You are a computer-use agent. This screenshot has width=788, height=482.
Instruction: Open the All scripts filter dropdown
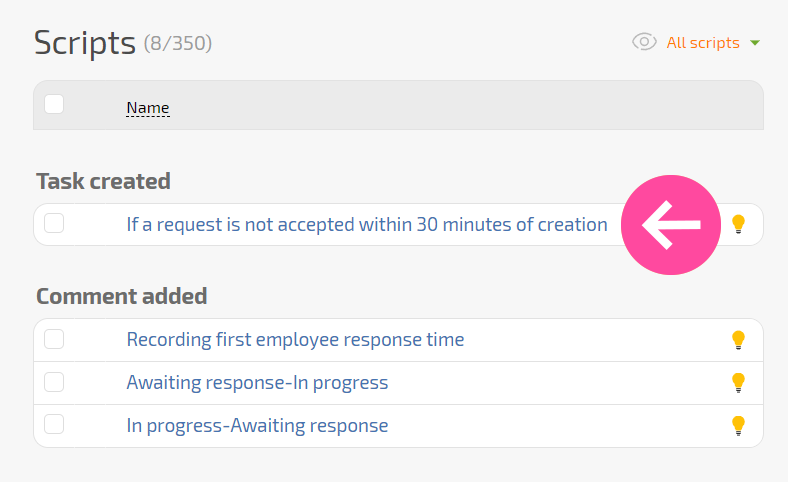[703, 43]
